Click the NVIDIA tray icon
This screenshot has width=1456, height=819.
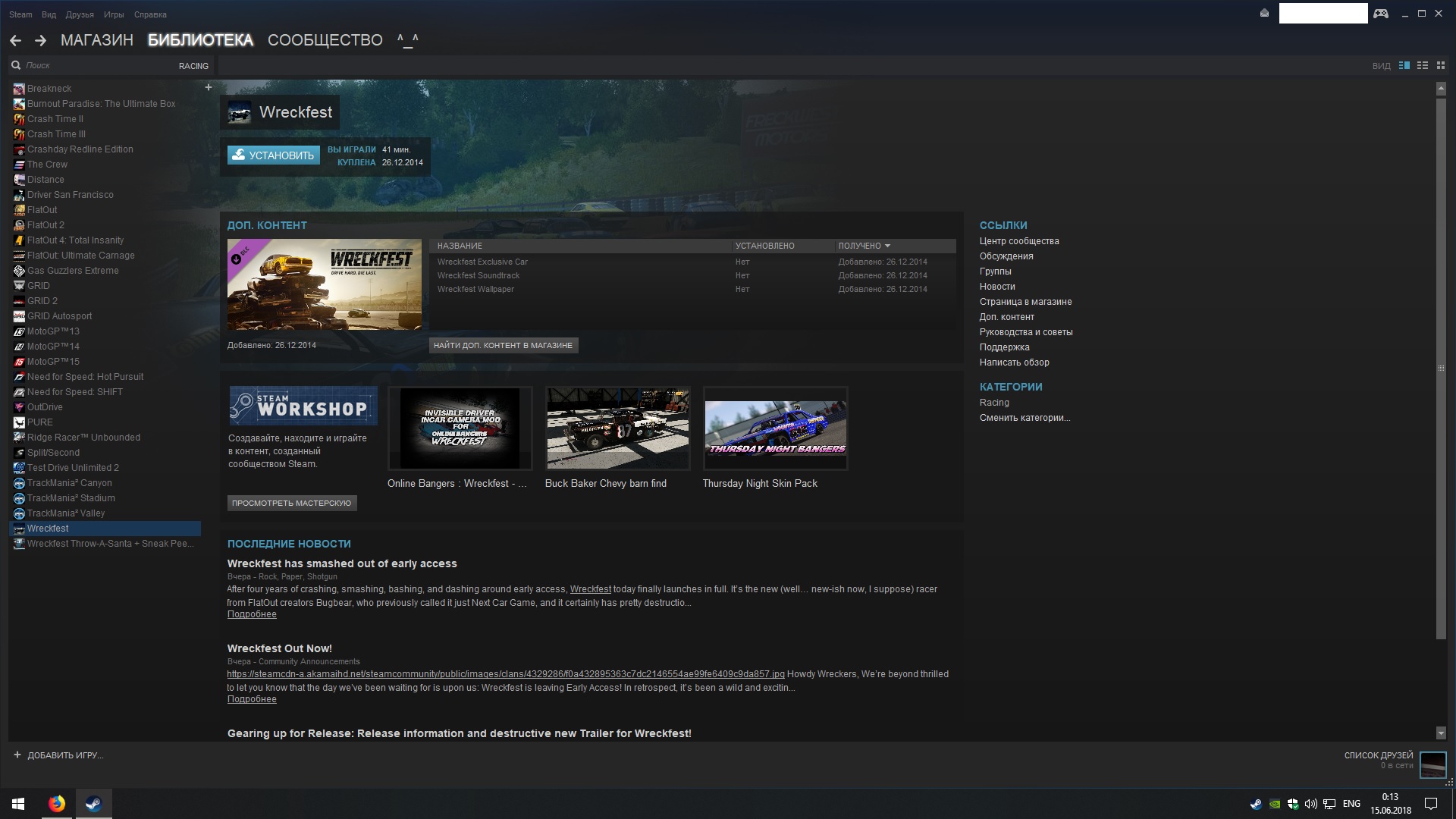coord(1275,804)
